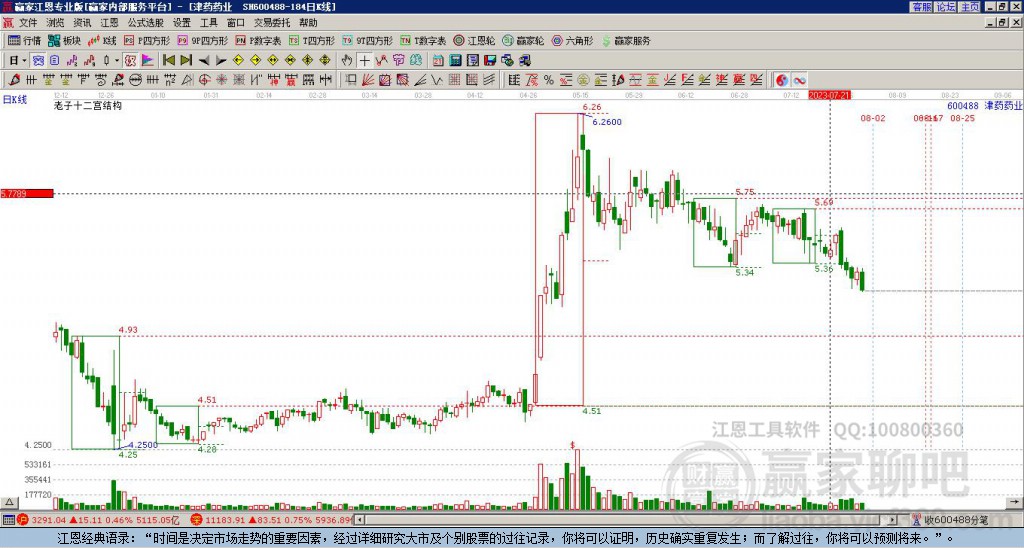Click the zigzag wave line tool

[437, 80]
